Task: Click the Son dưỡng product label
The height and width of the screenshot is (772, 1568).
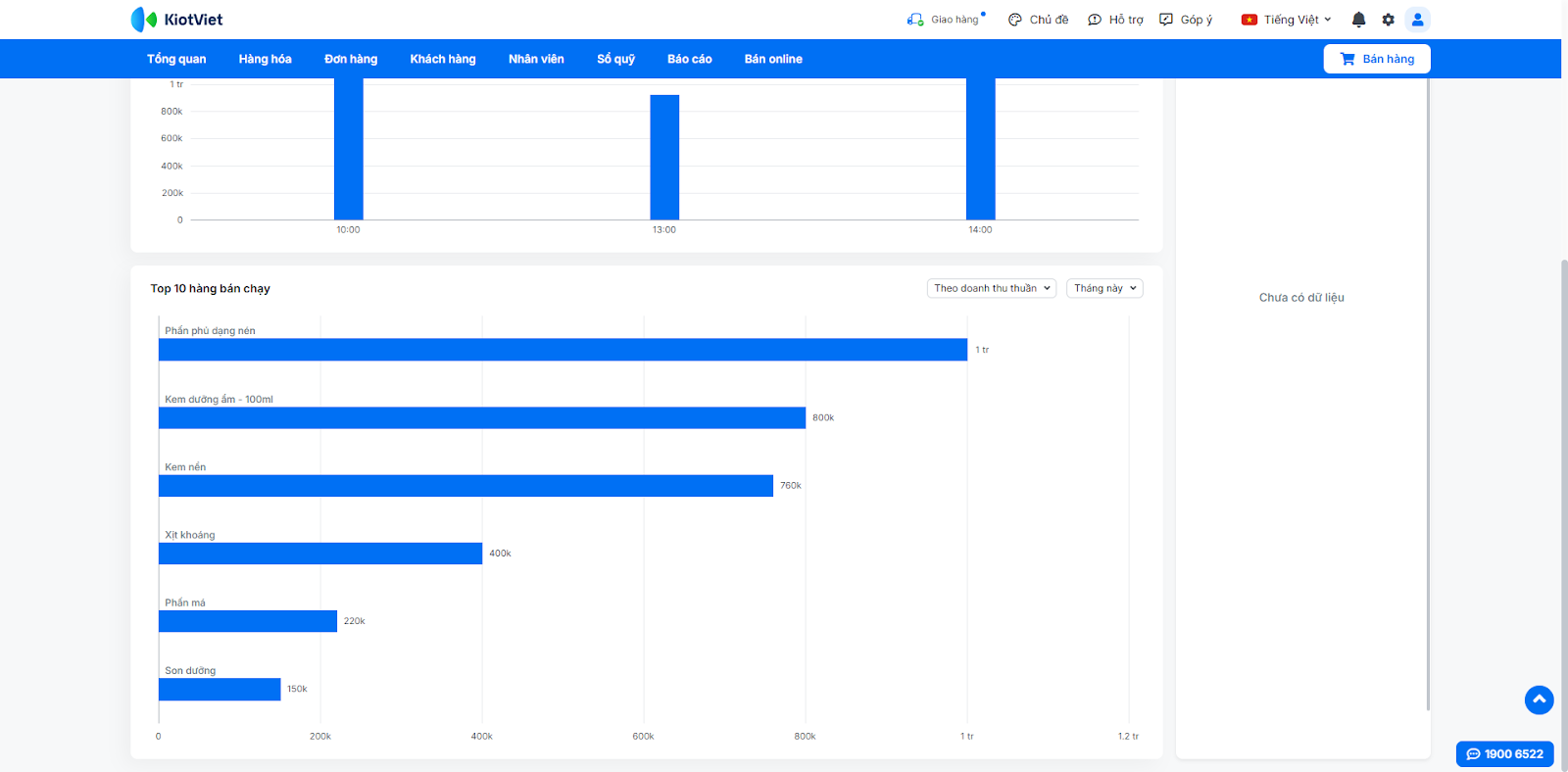Action: [x=190, y=671]
